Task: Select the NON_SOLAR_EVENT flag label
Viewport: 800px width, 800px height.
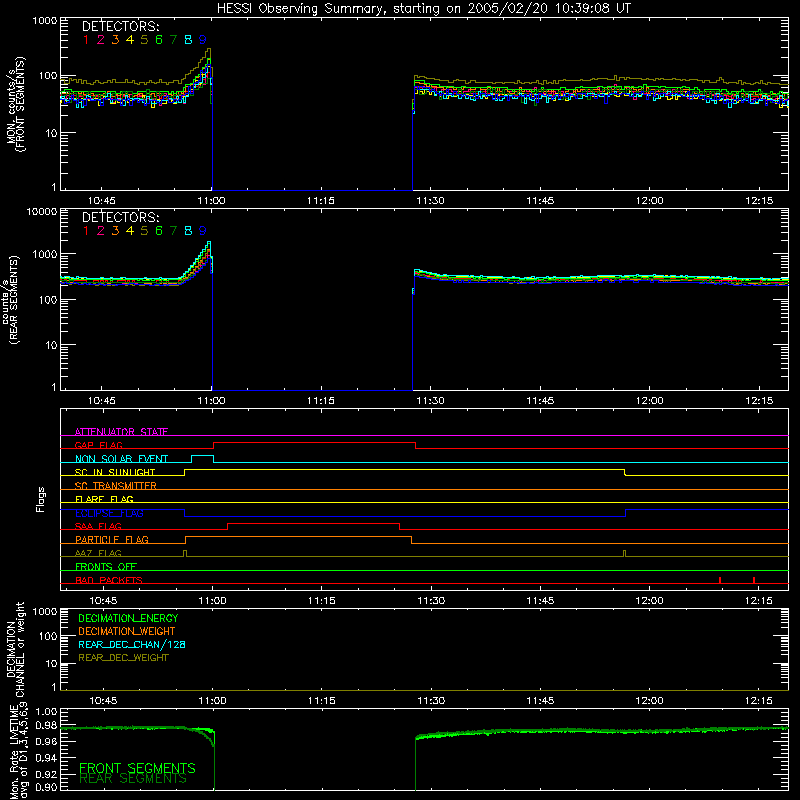Action: point(121,459)
